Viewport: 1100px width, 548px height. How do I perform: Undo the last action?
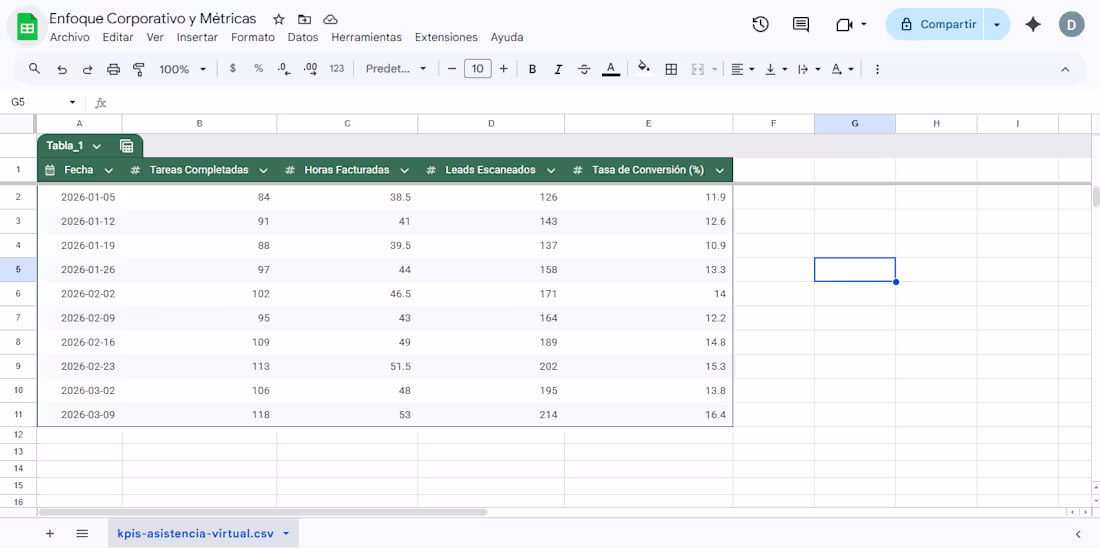(x=62, y=69)
